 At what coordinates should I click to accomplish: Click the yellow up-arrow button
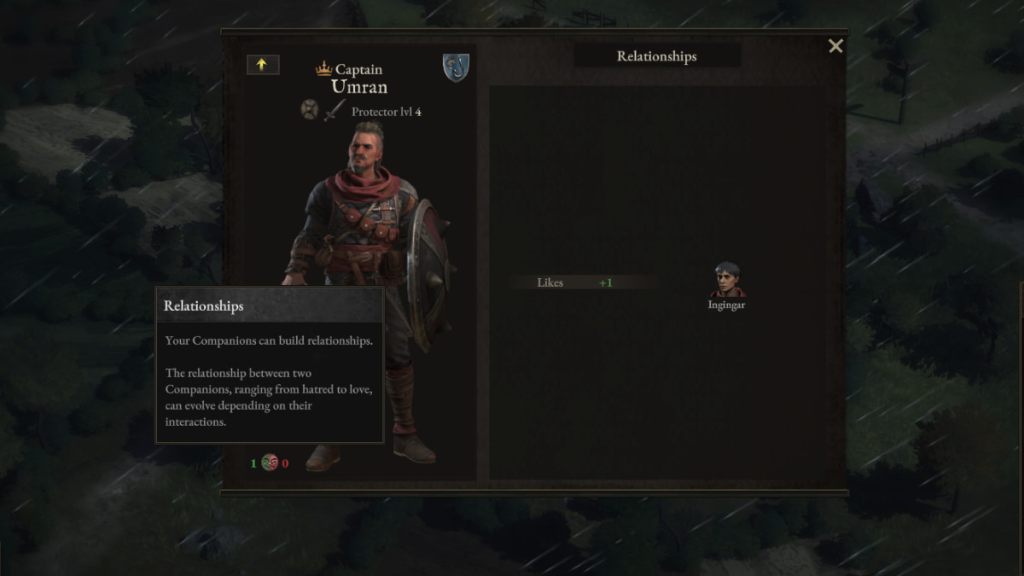(x=263, y=64)
